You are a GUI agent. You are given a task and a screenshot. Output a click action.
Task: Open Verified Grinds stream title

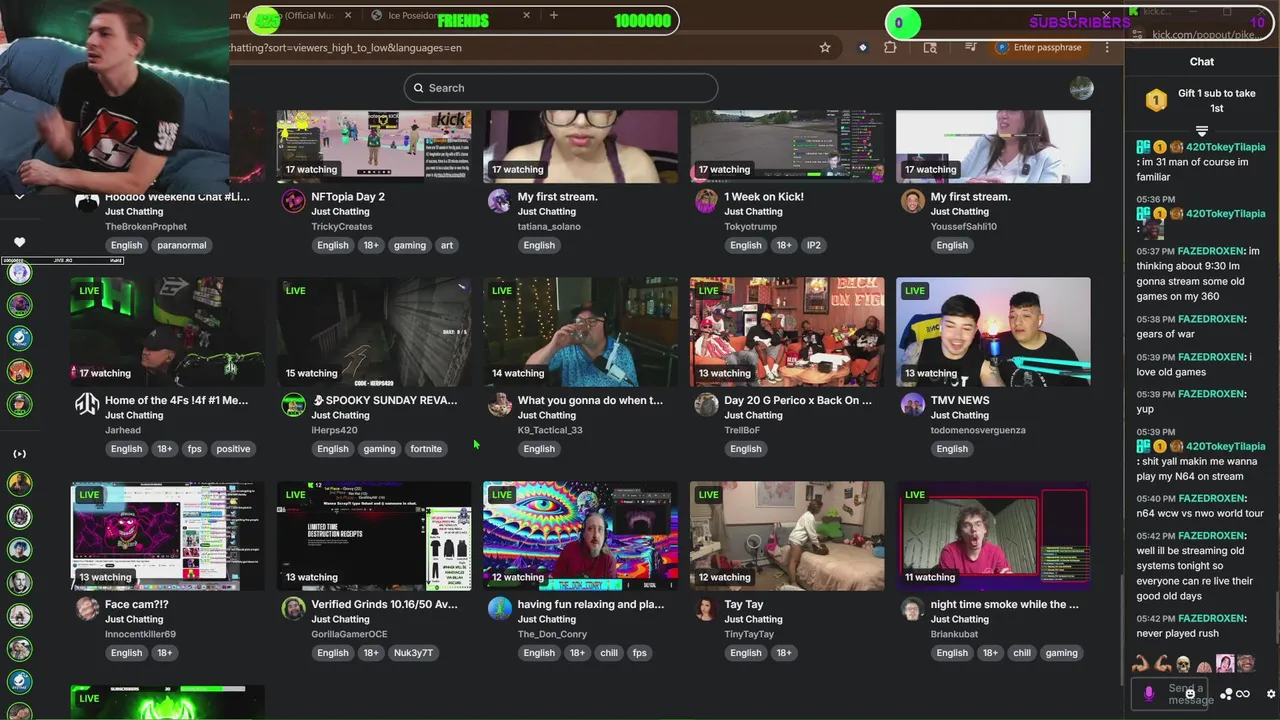tap(384, 604)
